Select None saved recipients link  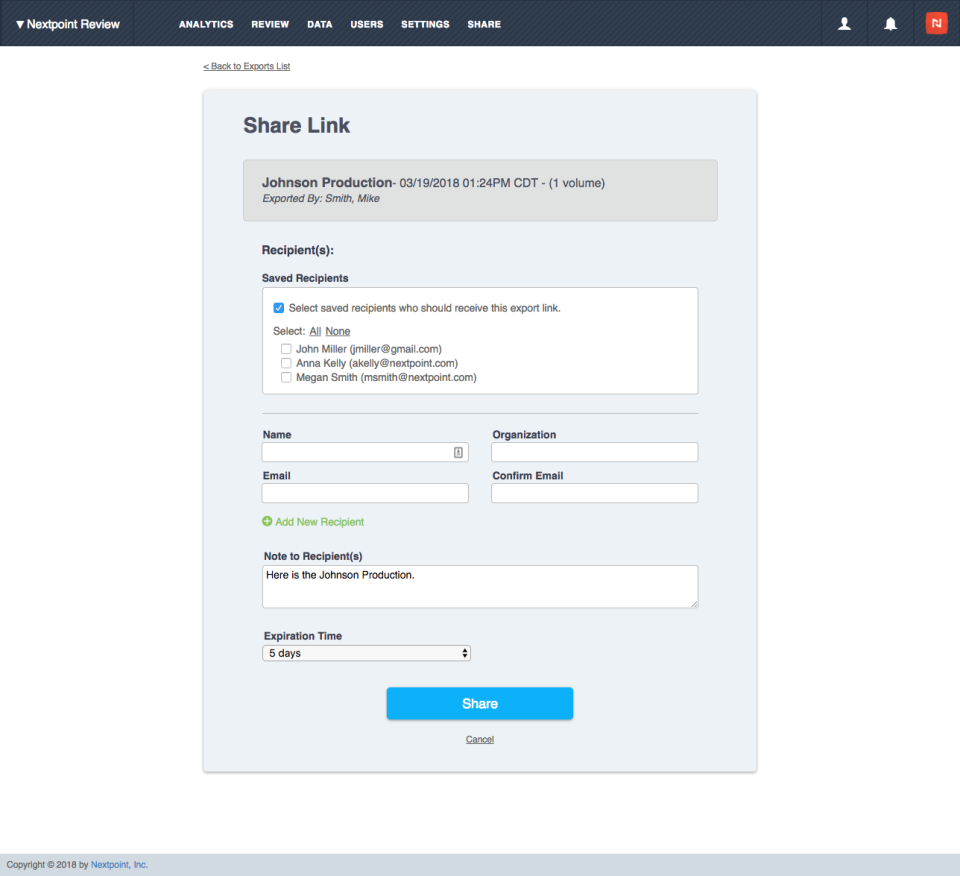(337, 331)
